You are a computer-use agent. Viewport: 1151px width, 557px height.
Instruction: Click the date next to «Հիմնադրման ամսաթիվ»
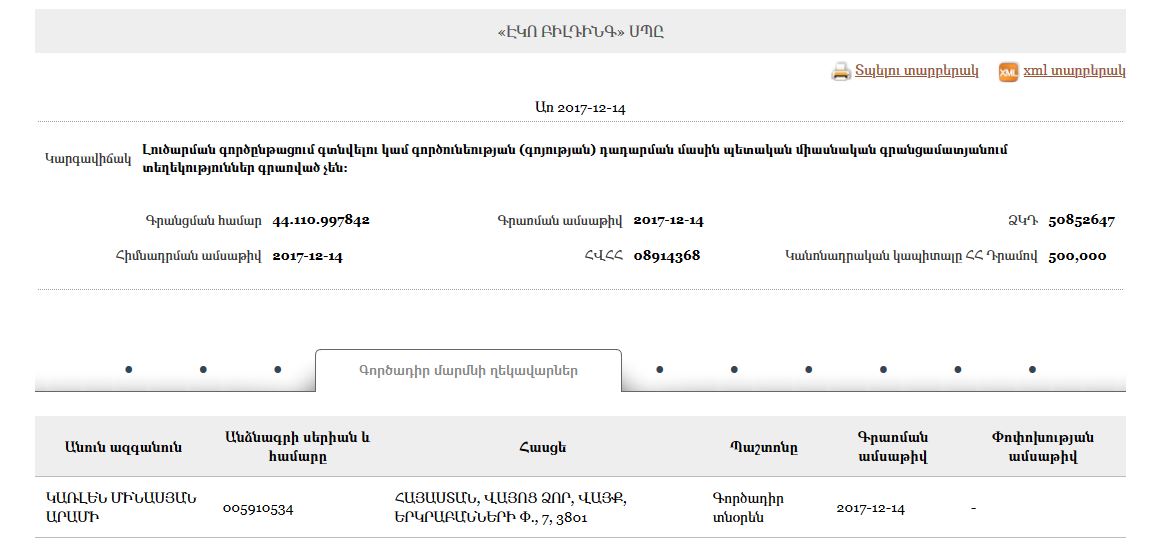pos(307,256)
